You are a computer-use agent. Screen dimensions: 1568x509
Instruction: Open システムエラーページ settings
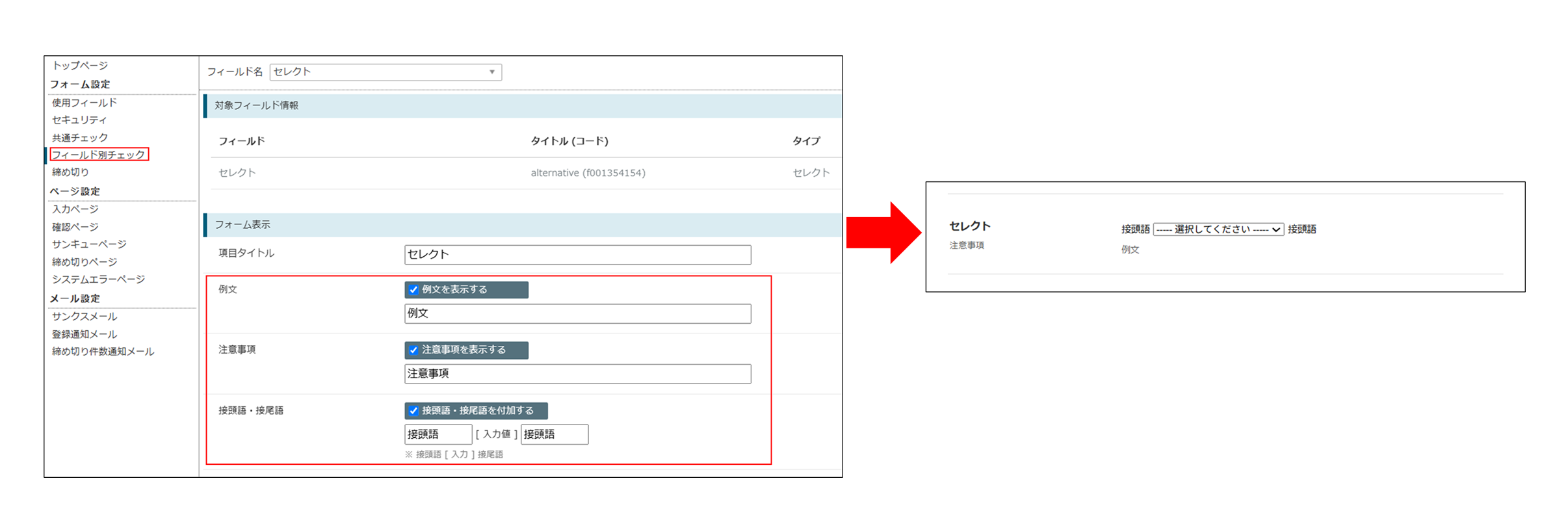[98, 280]
